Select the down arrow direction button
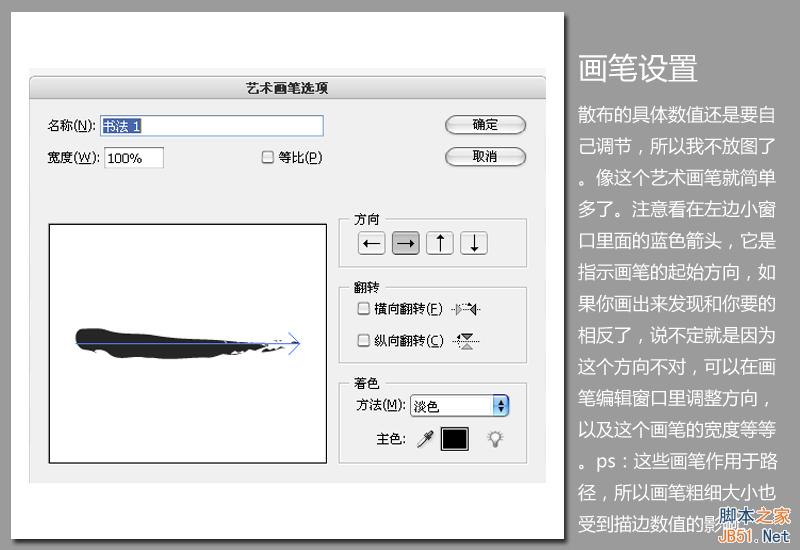 (474, 243)
